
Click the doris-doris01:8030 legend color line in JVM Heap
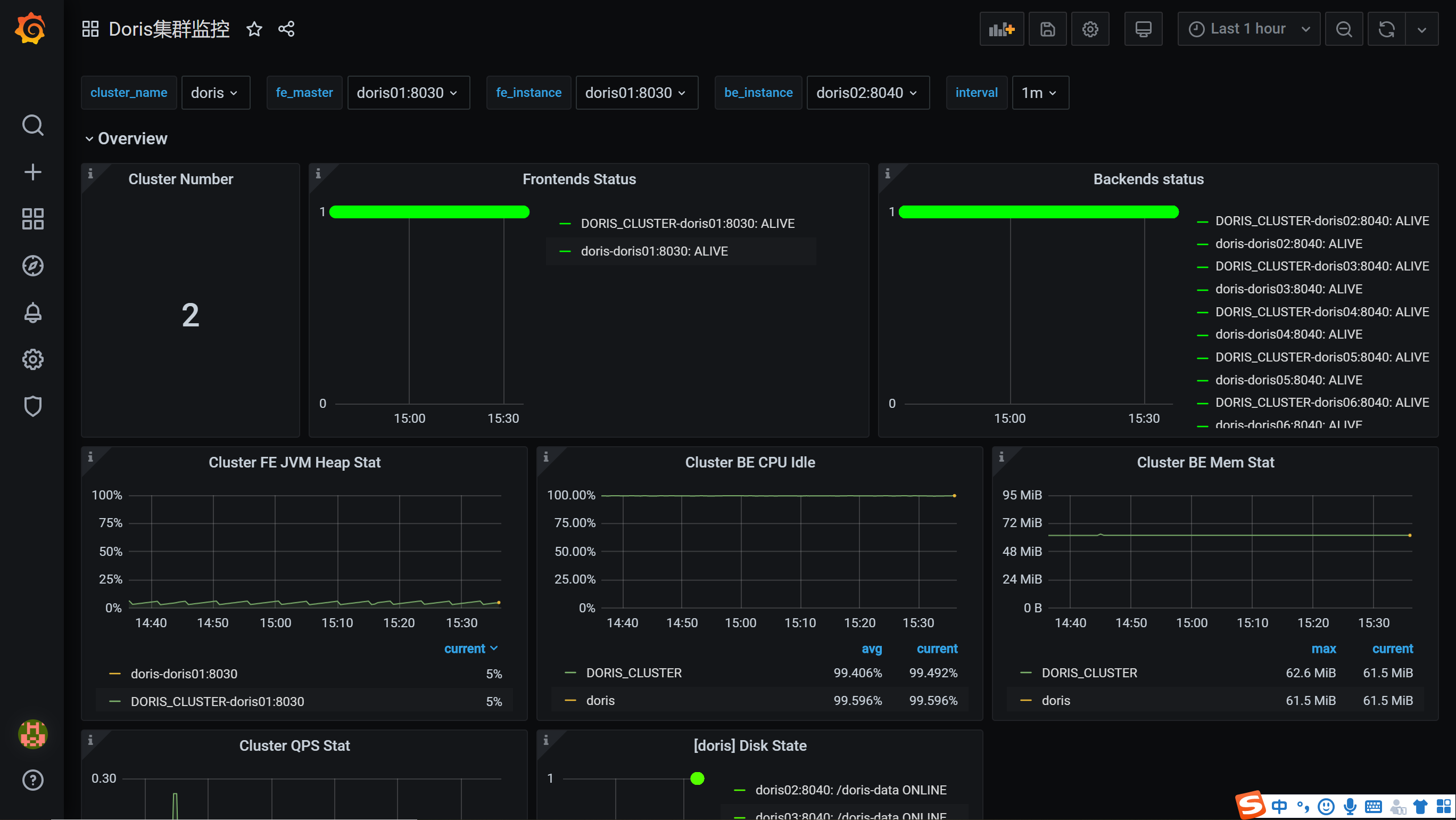coord(115,674)
